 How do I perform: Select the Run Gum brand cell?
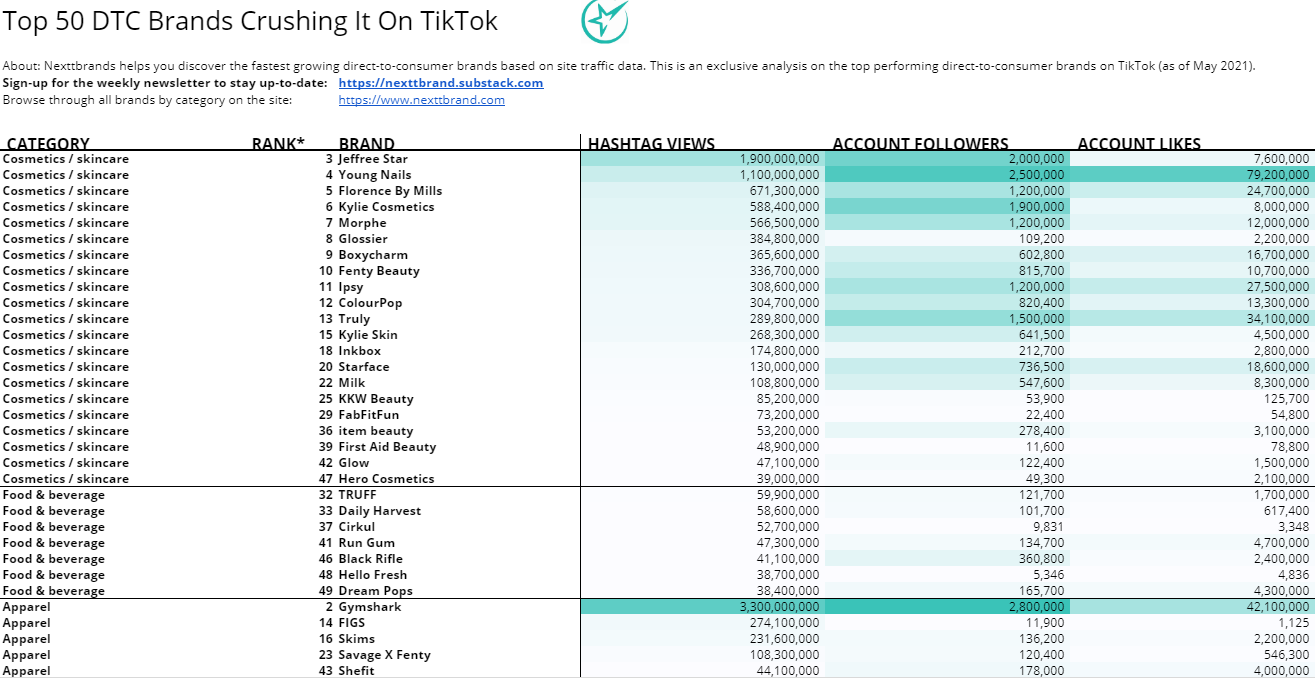pyautogui.click(x=366, y=543)
